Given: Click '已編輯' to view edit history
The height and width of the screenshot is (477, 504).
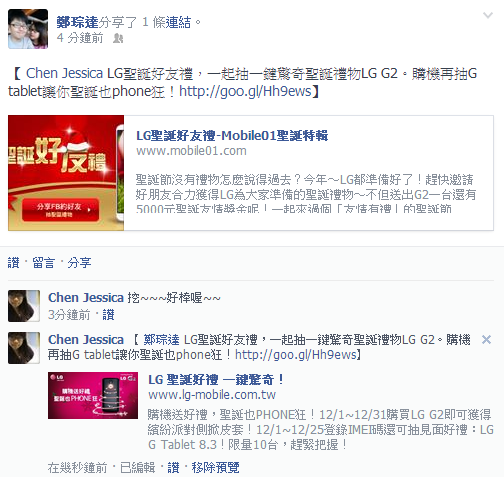Looking at the screenshot, I should point(137,468).
